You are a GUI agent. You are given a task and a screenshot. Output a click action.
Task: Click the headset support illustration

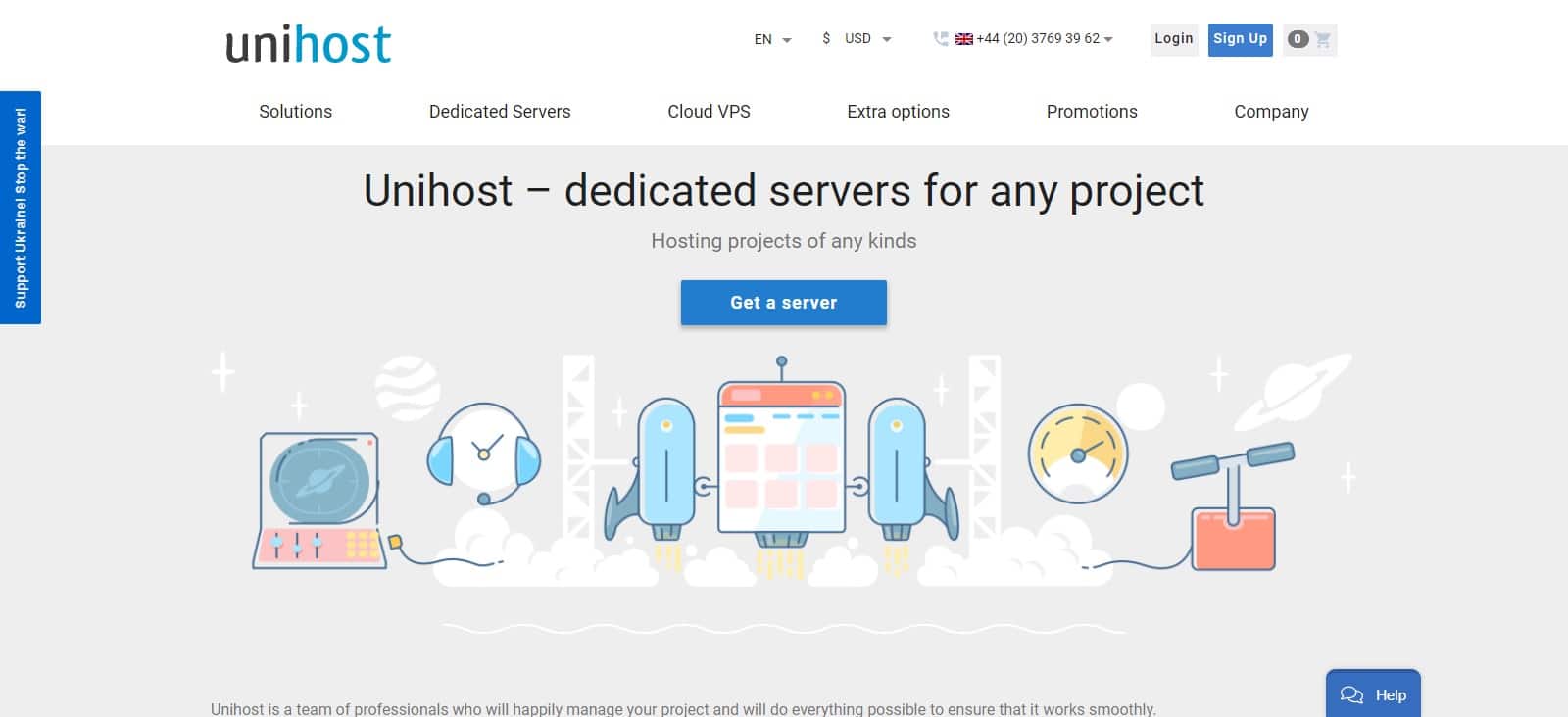click(483, 453)
